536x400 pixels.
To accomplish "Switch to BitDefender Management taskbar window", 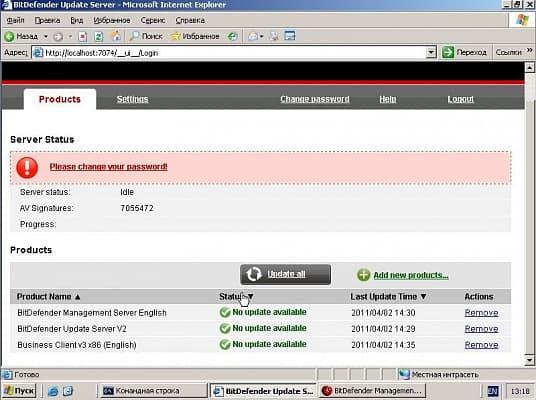I will coord(372,391).
